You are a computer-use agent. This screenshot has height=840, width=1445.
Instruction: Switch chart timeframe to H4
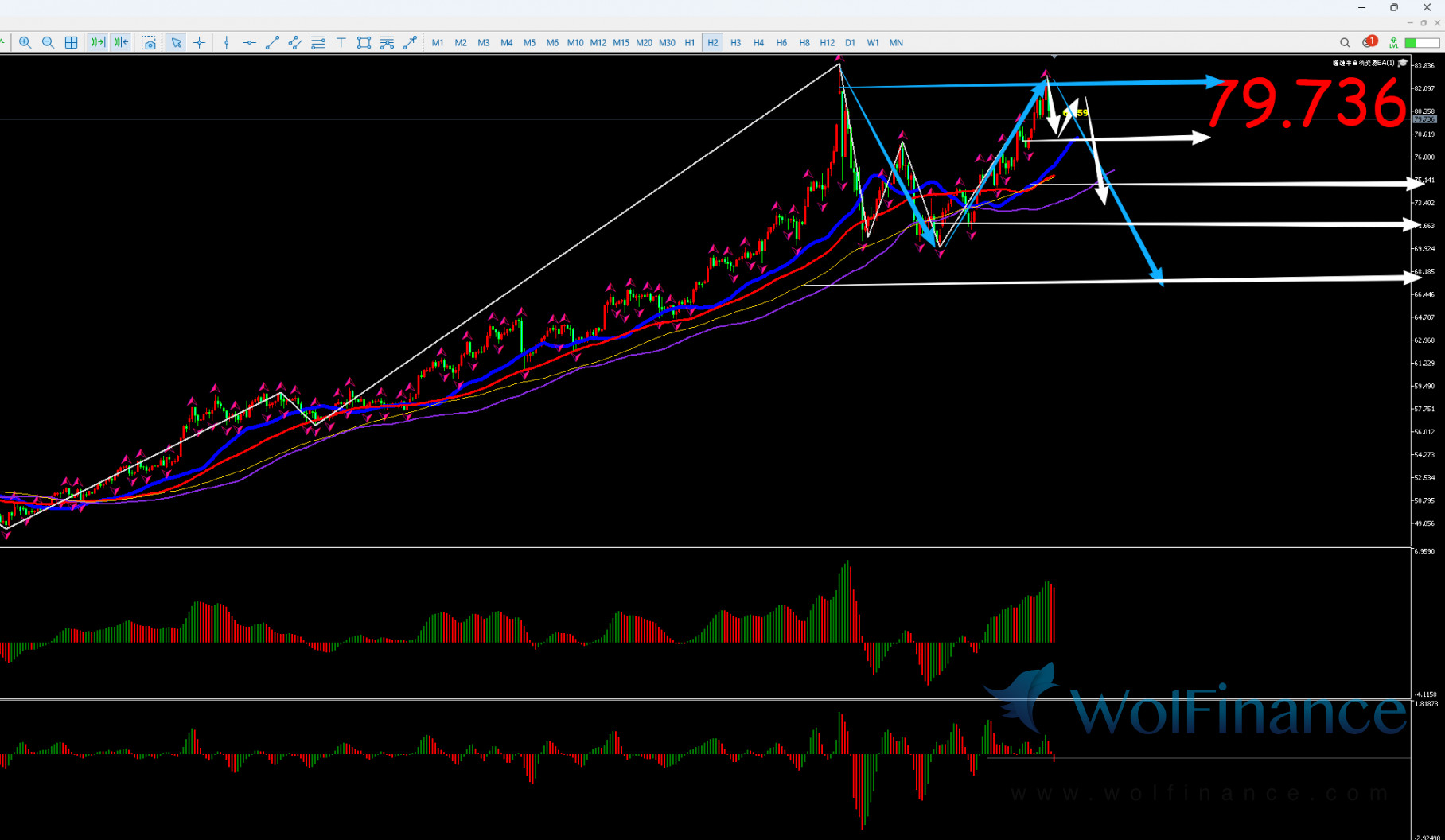pos(758,43)
